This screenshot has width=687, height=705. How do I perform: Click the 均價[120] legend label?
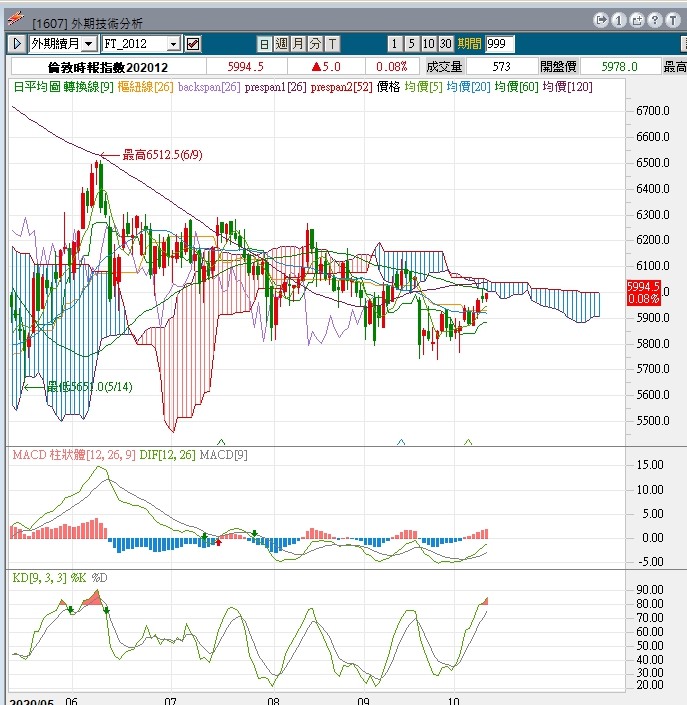[567, 87]
